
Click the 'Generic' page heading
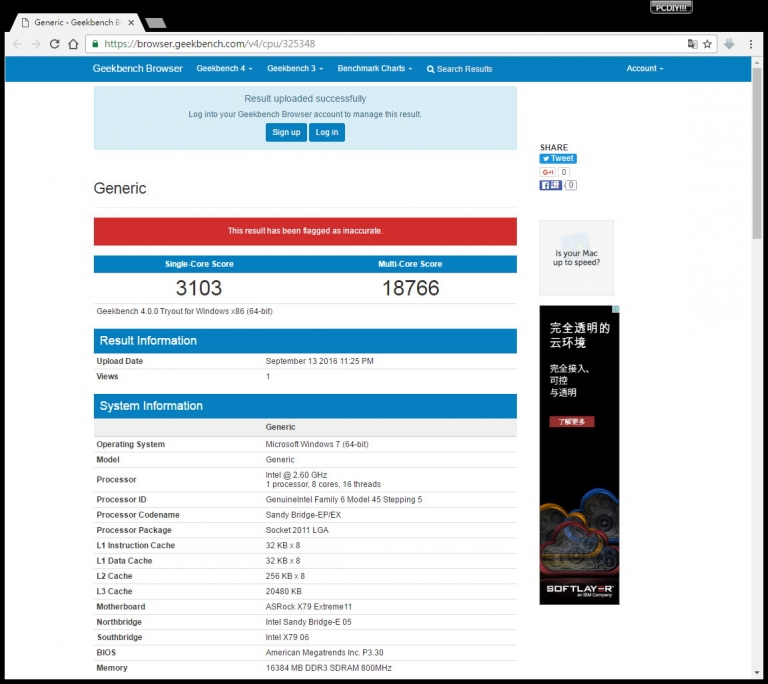point(120,188)
